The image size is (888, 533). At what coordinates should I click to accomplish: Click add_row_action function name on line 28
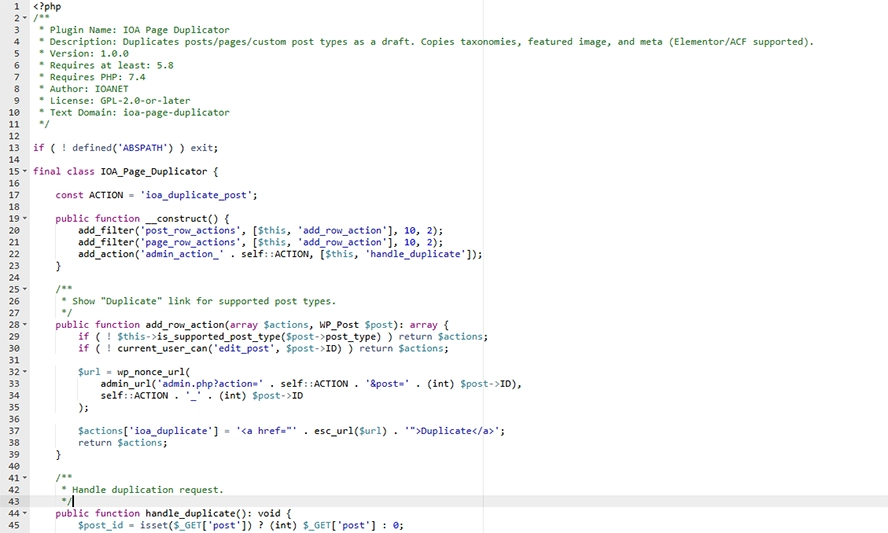(x=185, y=325)
